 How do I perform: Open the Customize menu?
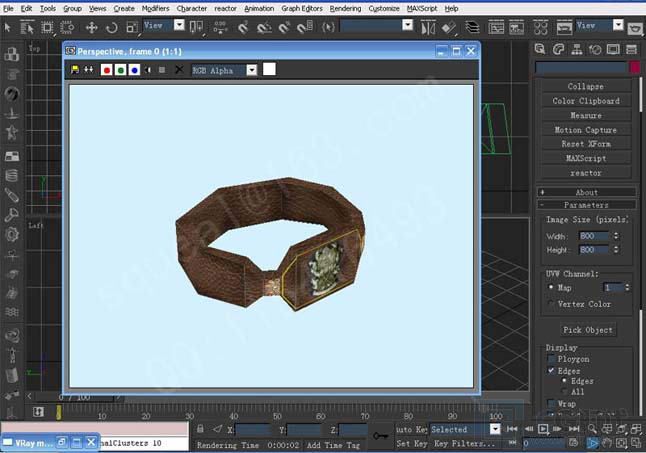(x=384, y=8)
